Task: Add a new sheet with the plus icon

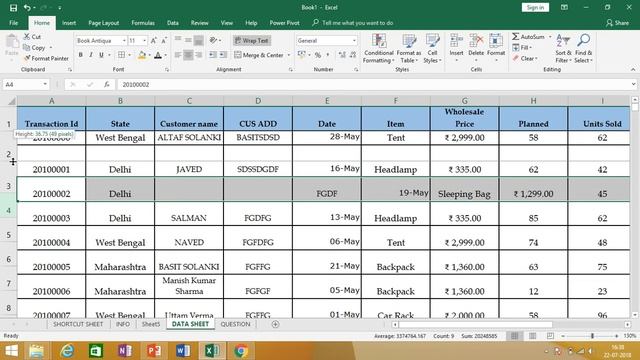Action: [x=276, y=324]
